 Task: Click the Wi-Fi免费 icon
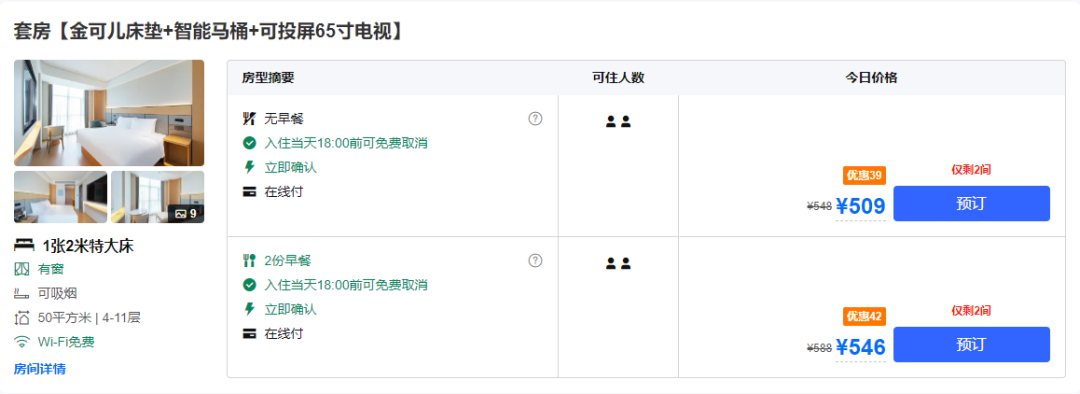[x=22, y=342]
